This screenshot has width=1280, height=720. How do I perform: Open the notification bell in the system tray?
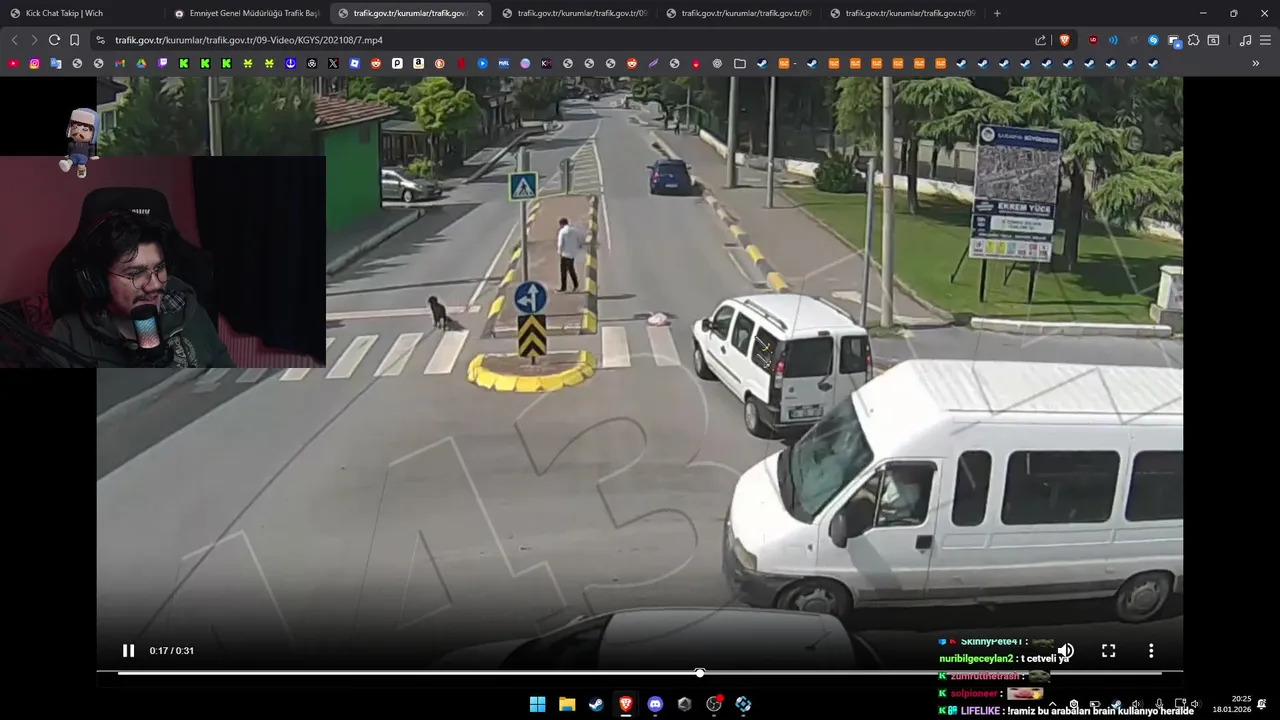coord(1262,704)
